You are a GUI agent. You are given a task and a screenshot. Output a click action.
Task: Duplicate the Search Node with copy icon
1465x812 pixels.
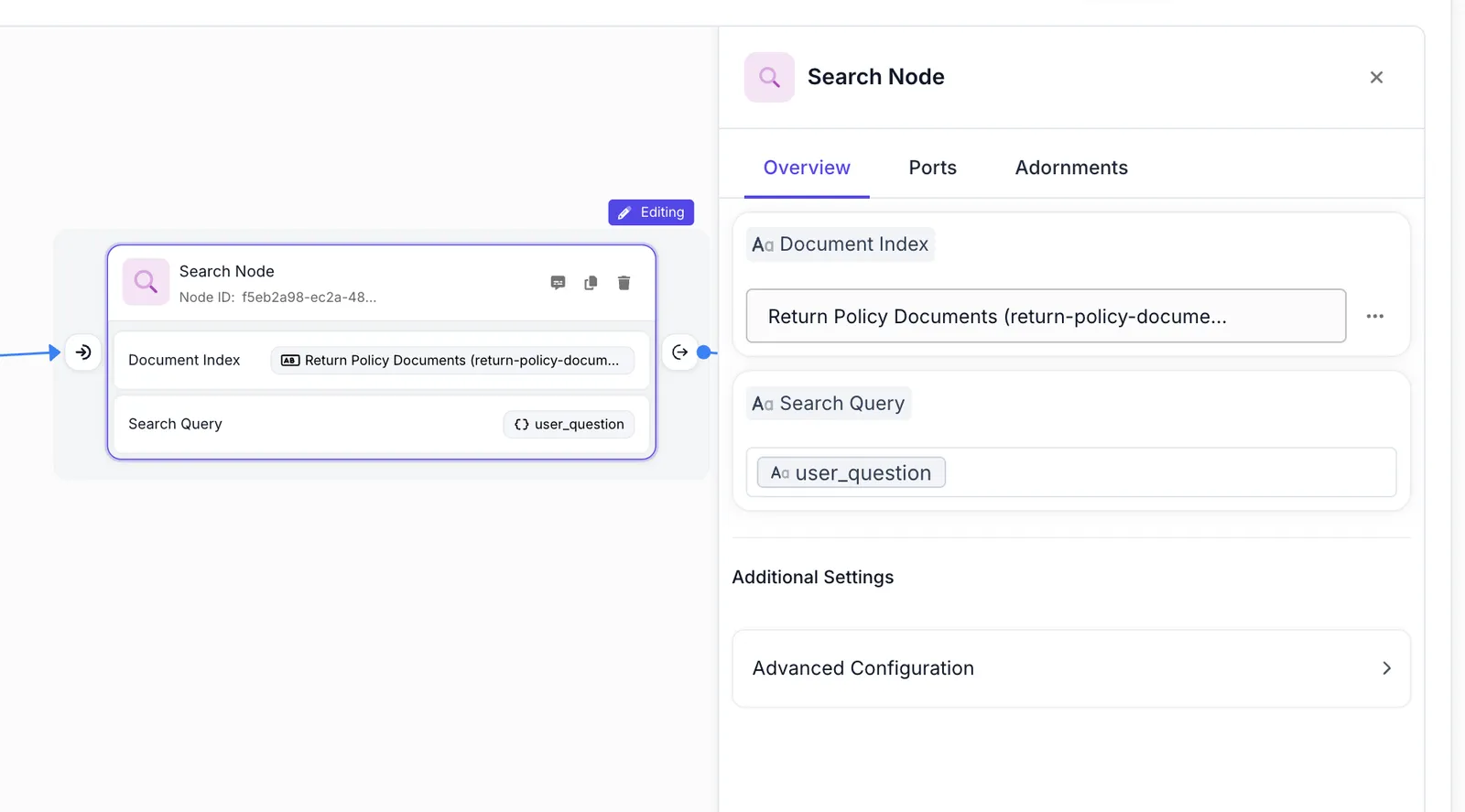(591, 283)
